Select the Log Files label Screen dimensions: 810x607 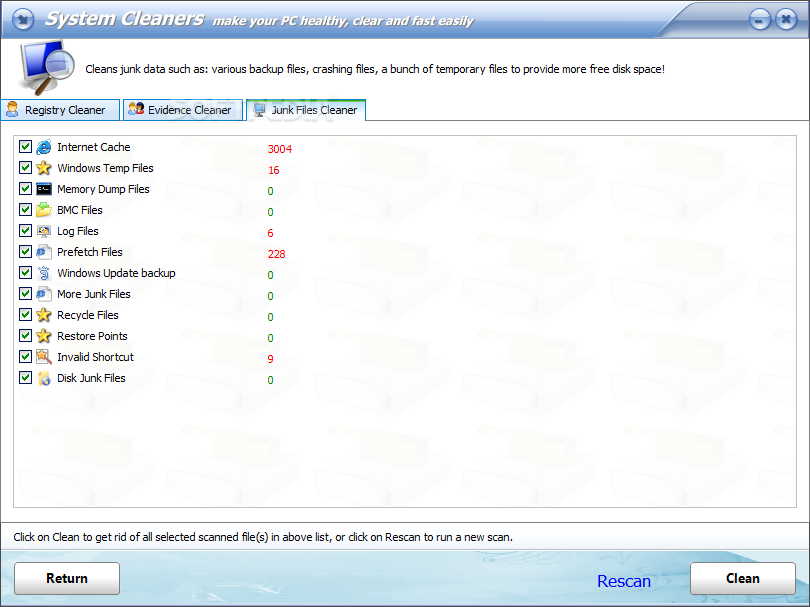click(x=77, y=231)
